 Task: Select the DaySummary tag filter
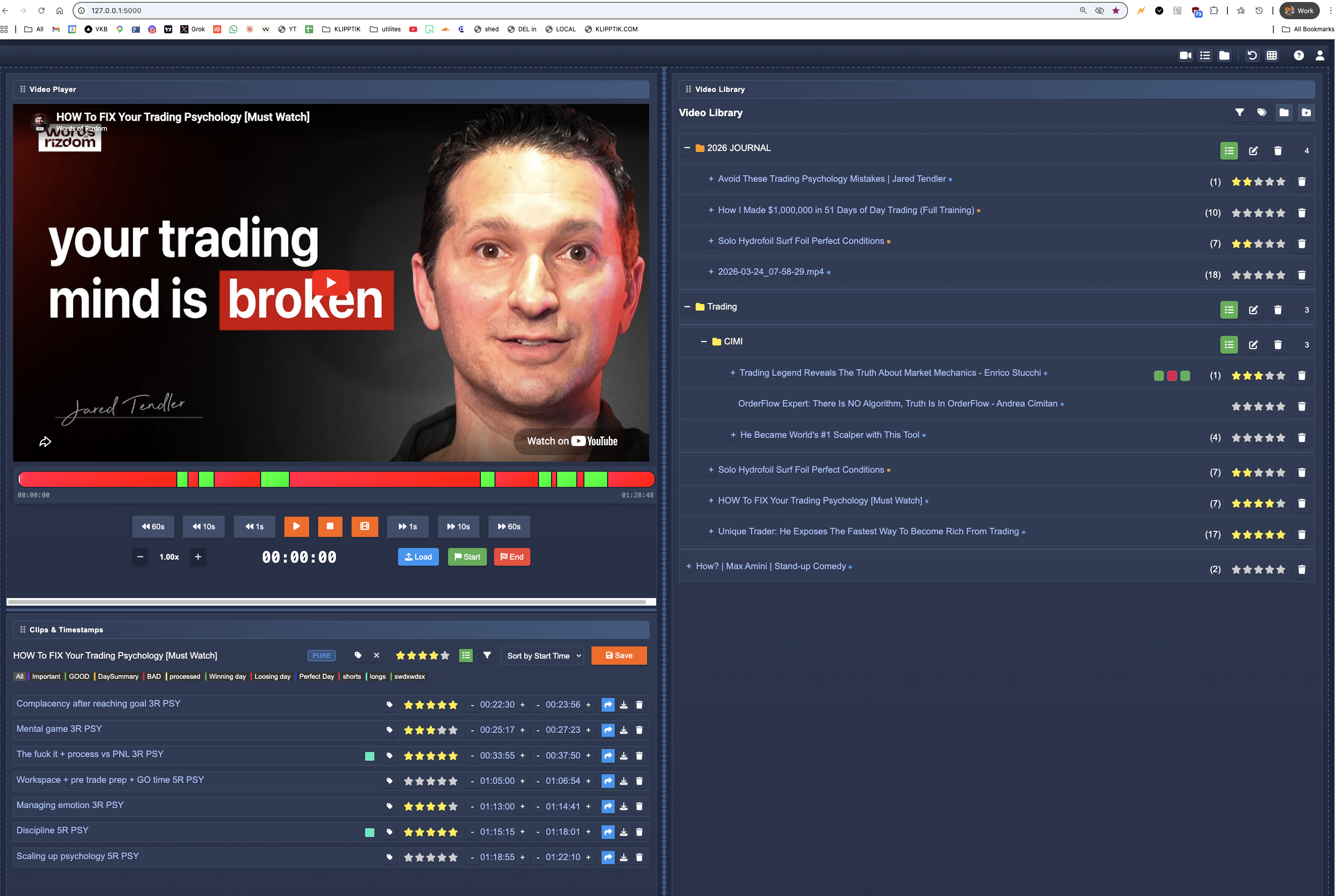tap(118, 677)
